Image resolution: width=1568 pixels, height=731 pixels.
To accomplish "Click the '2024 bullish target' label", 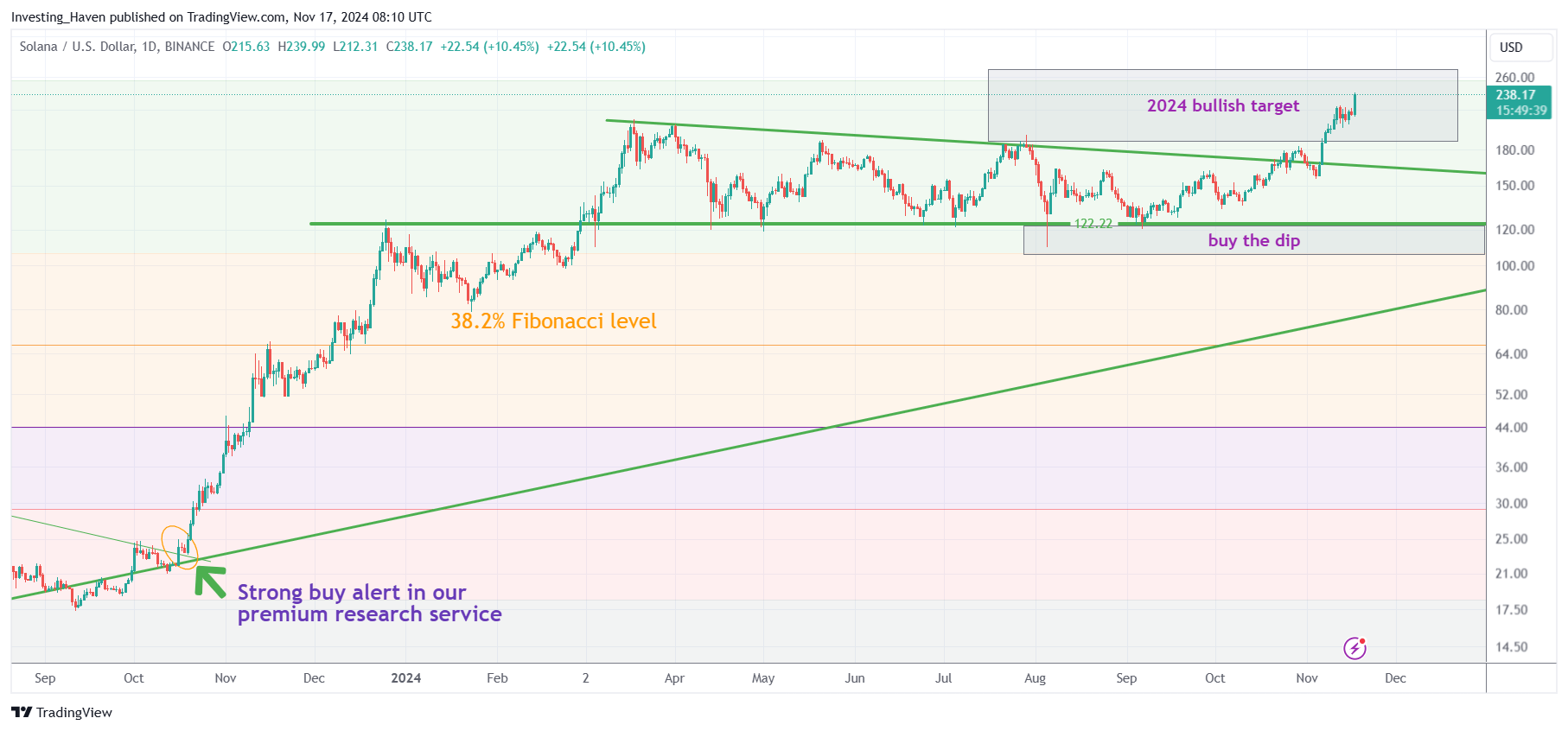I will click(1223, 105).
